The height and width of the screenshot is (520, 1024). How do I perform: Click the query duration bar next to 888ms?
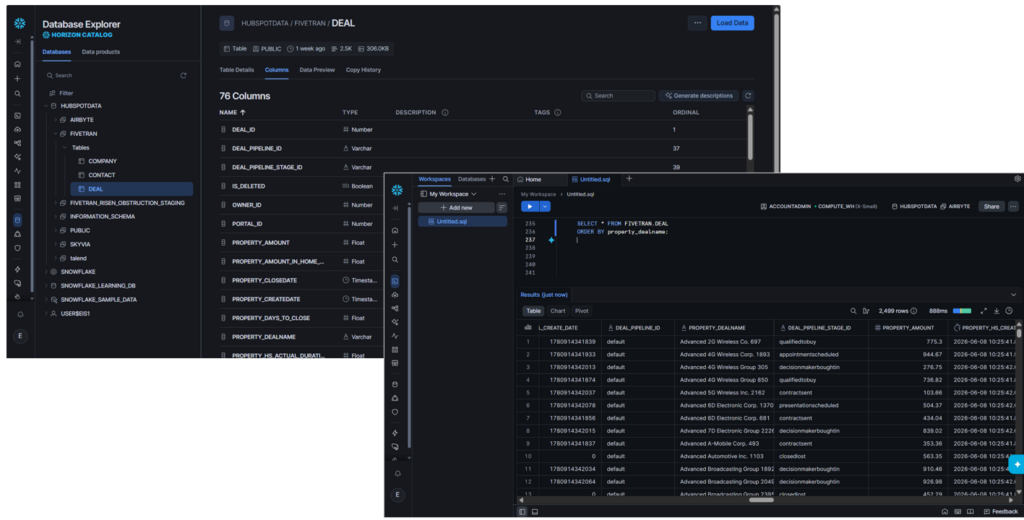[x=962, y=311]
